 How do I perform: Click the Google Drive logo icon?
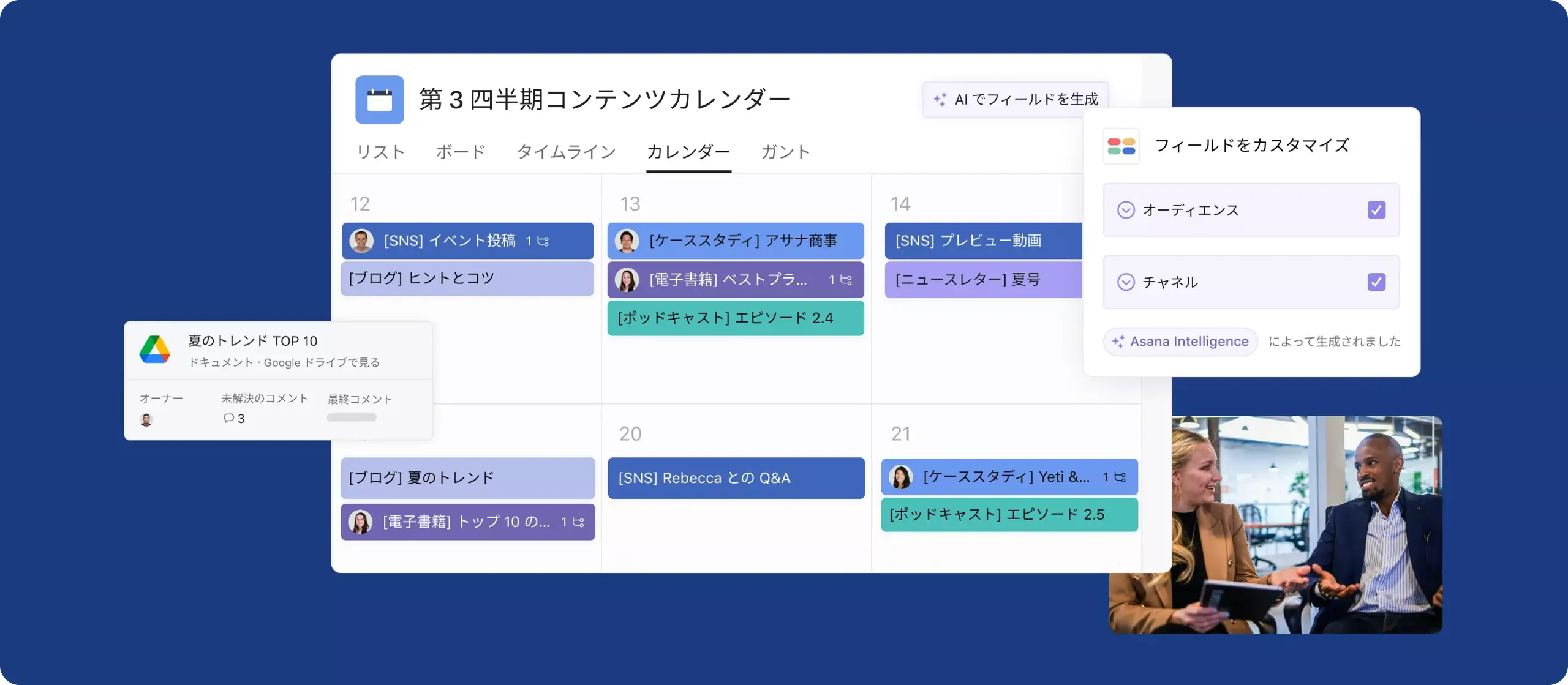(155, 350)
